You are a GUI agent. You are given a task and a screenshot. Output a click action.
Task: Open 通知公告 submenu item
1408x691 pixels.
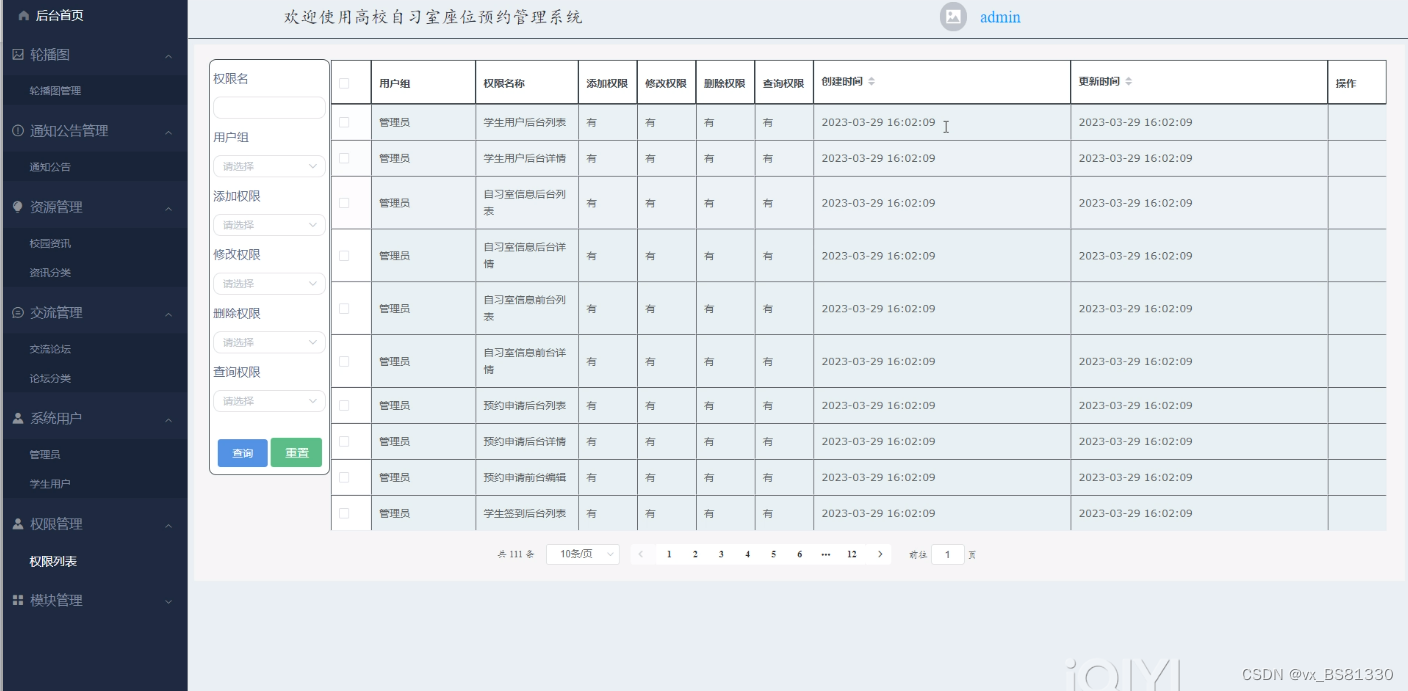click(50, 167)
